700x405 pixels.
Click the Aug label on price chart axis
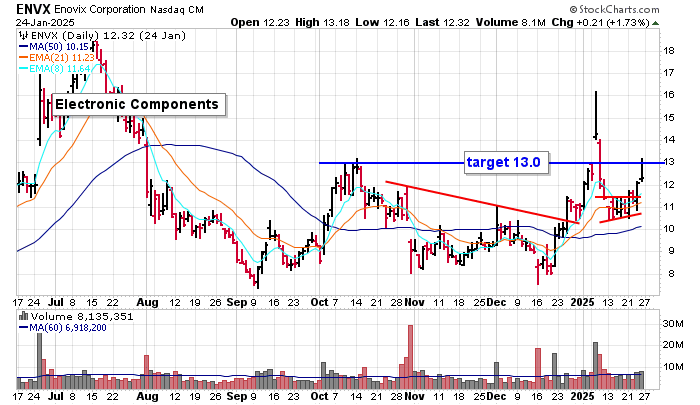(x=147, y=302)
